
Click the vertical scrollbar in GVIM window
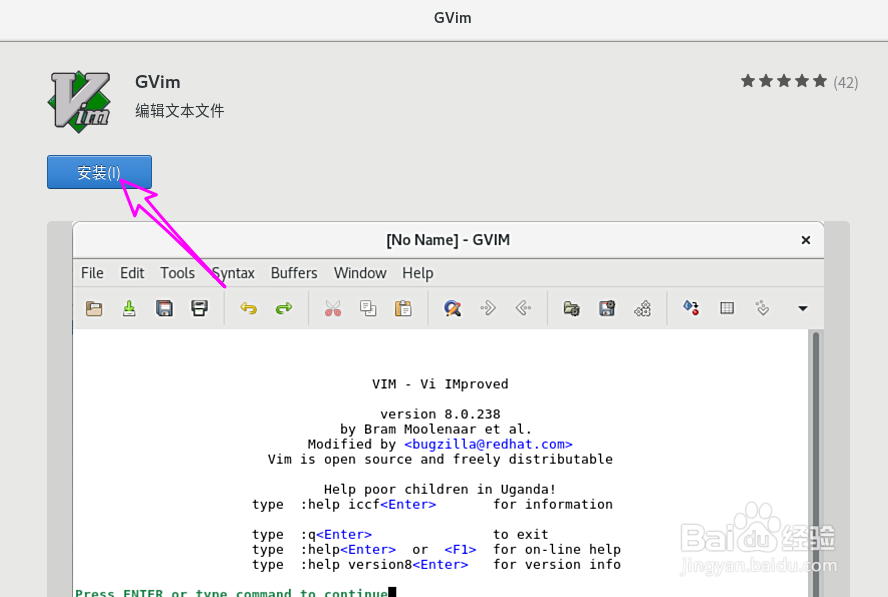816,463
